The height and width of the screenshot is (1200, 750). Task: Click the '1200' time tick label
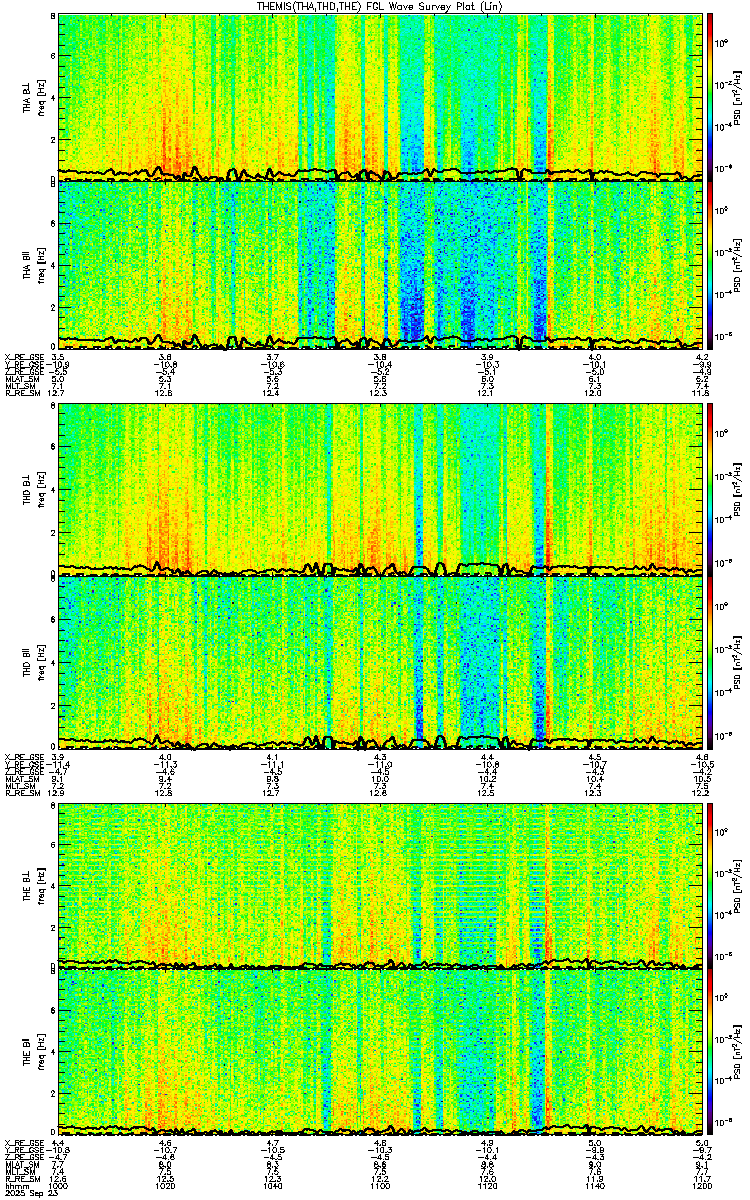pyautogui.click(x=701, y=1187)
